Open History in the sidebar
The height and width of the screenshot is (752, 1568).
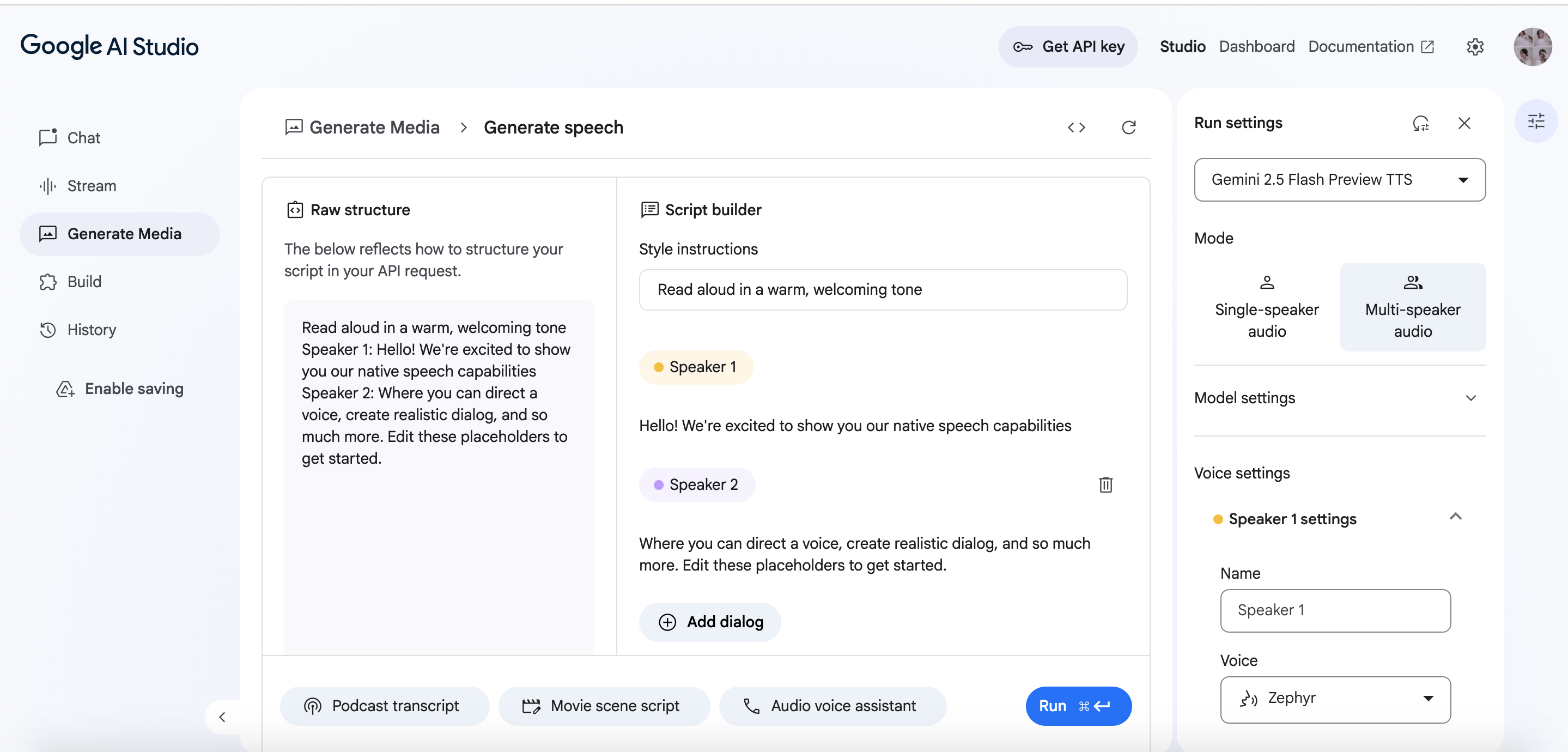coord(119,330)
